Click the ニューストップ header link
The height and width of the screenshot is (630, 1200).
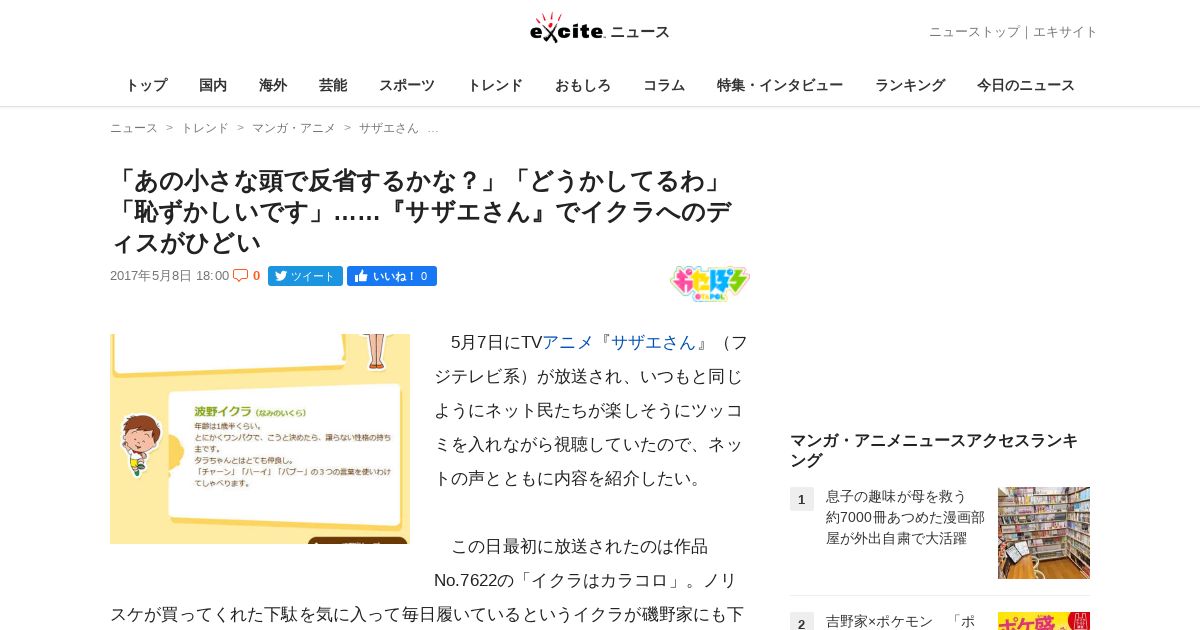point(974,32)
